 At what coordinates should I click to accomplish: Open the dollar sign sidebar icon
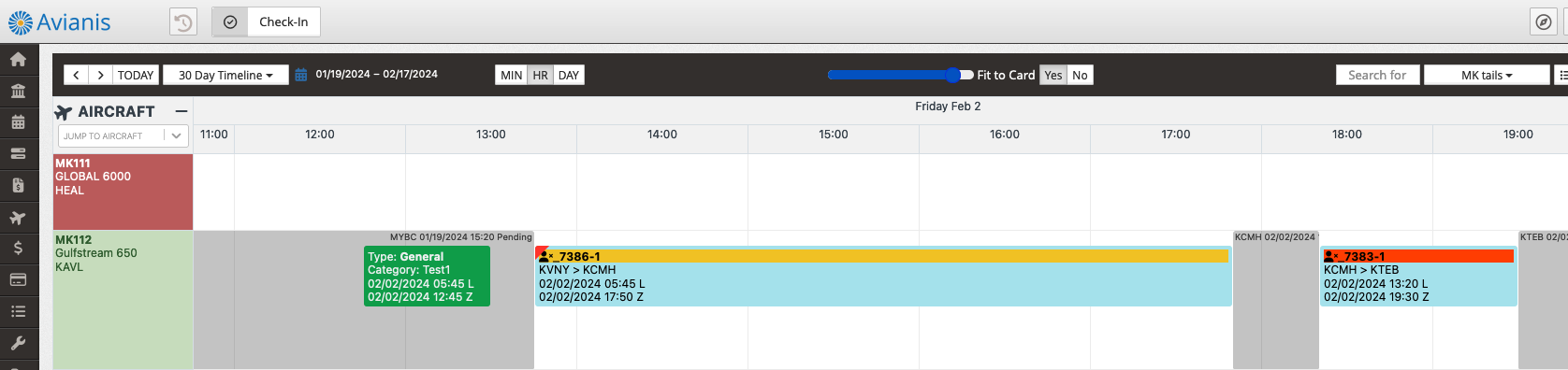[18, 248]
